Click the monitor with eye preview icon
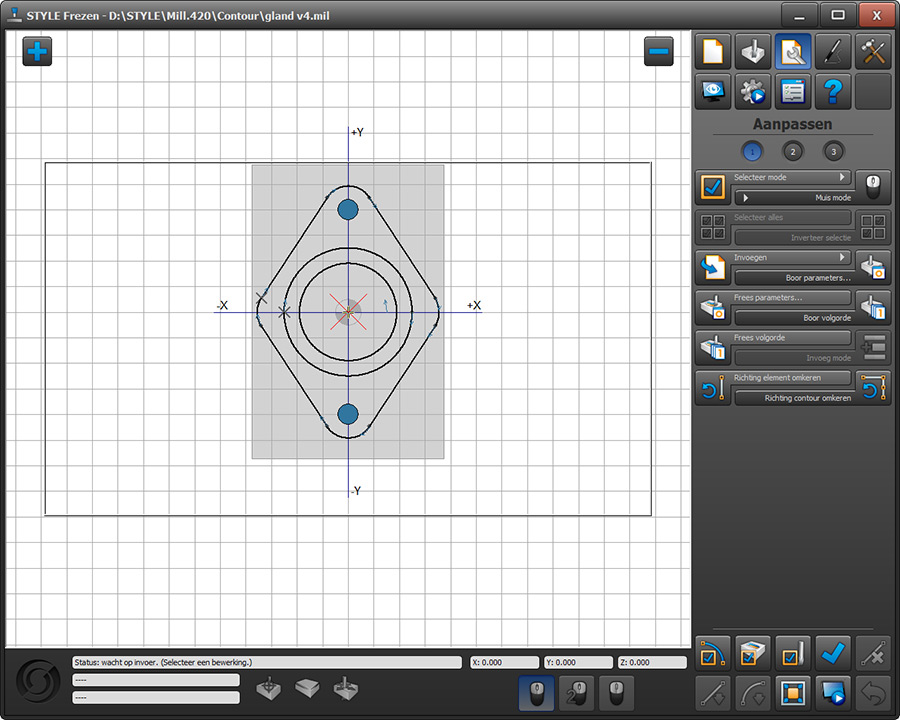Image resolution: width=900 pixels, height=720 pixels. click(x=713, y=91)
